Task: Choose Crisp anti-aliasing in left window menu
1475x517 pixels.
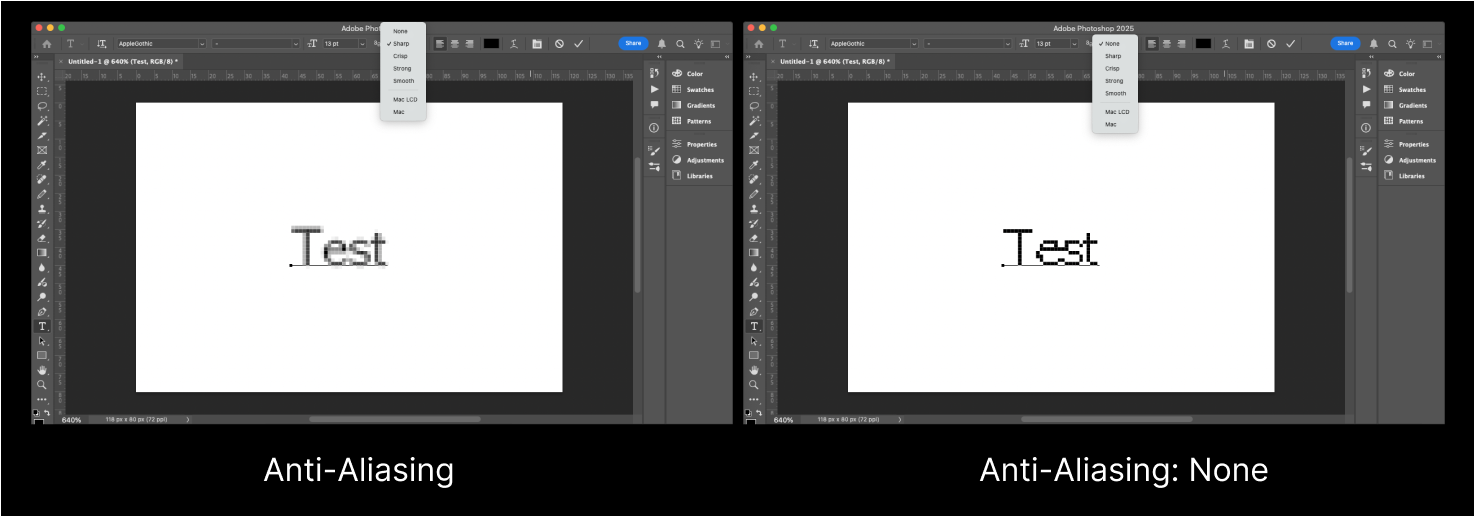Action: pos(401,56)
